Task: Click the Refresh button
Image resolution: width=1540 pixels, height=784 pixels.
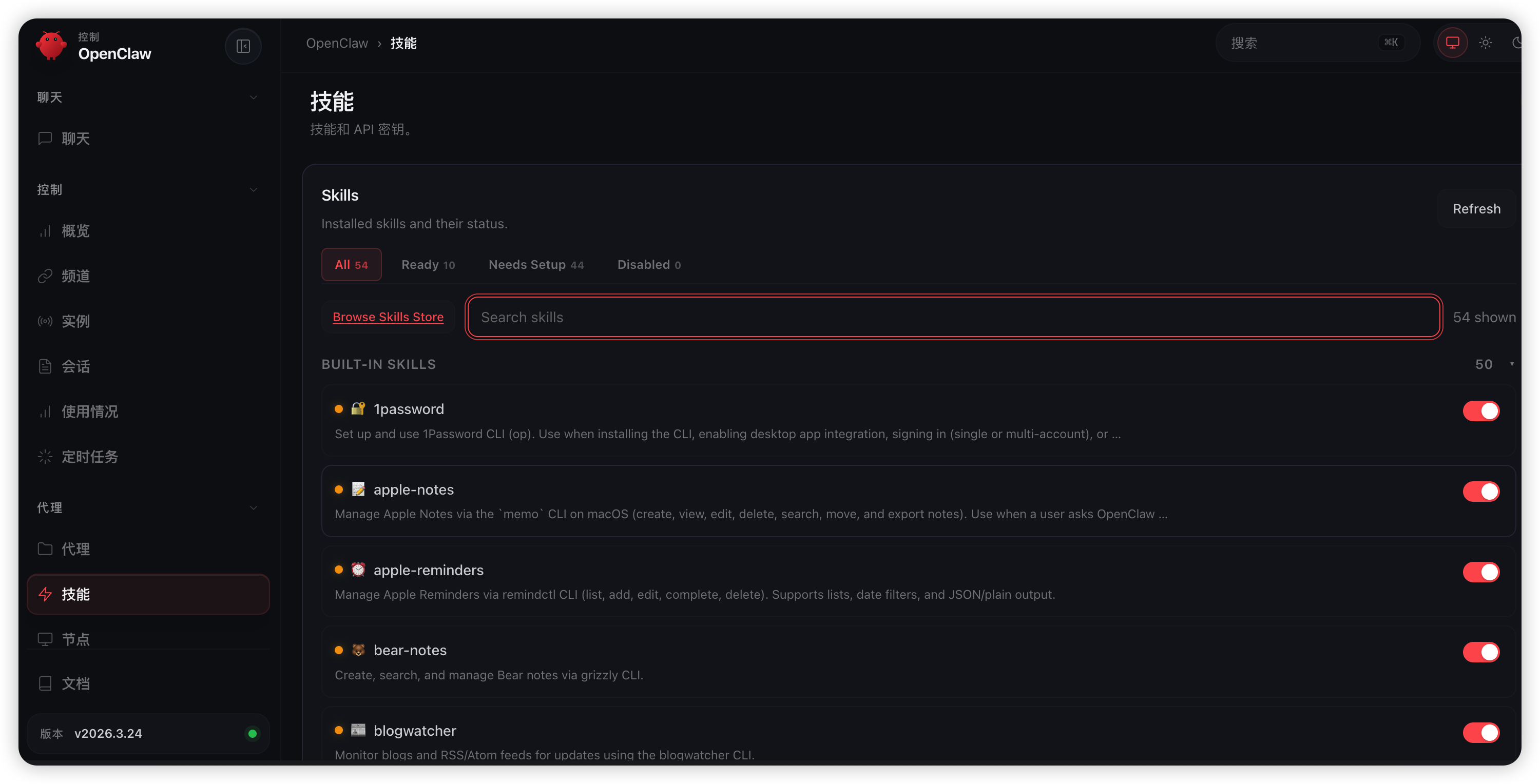Action: (x=1476, y=209)
